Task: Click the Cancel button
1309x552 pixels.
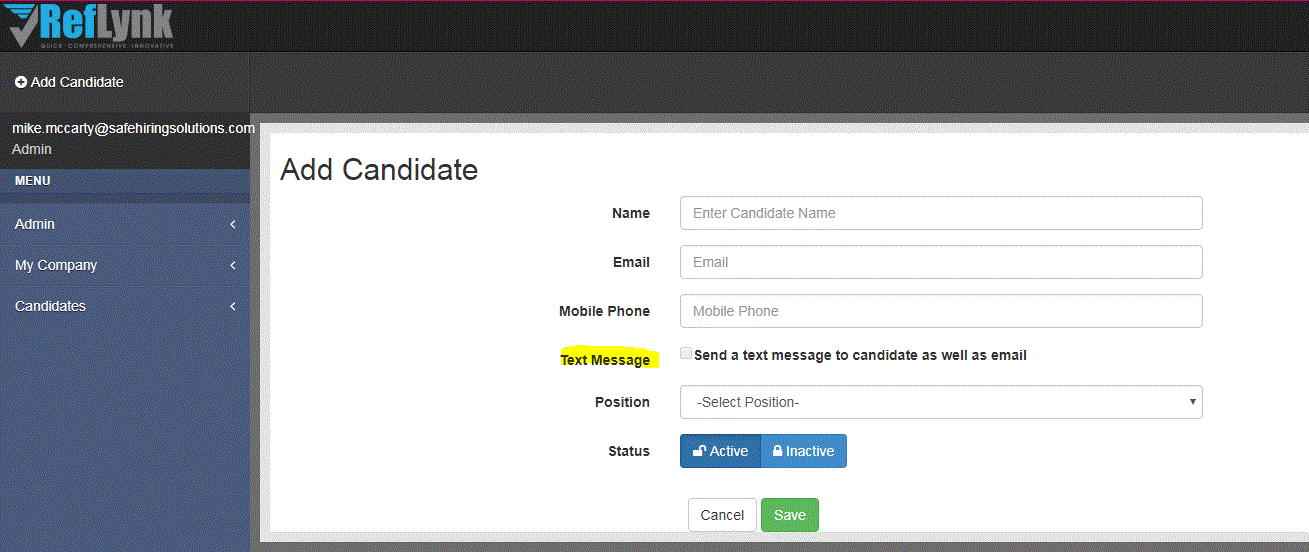Action: click(722, 515)
